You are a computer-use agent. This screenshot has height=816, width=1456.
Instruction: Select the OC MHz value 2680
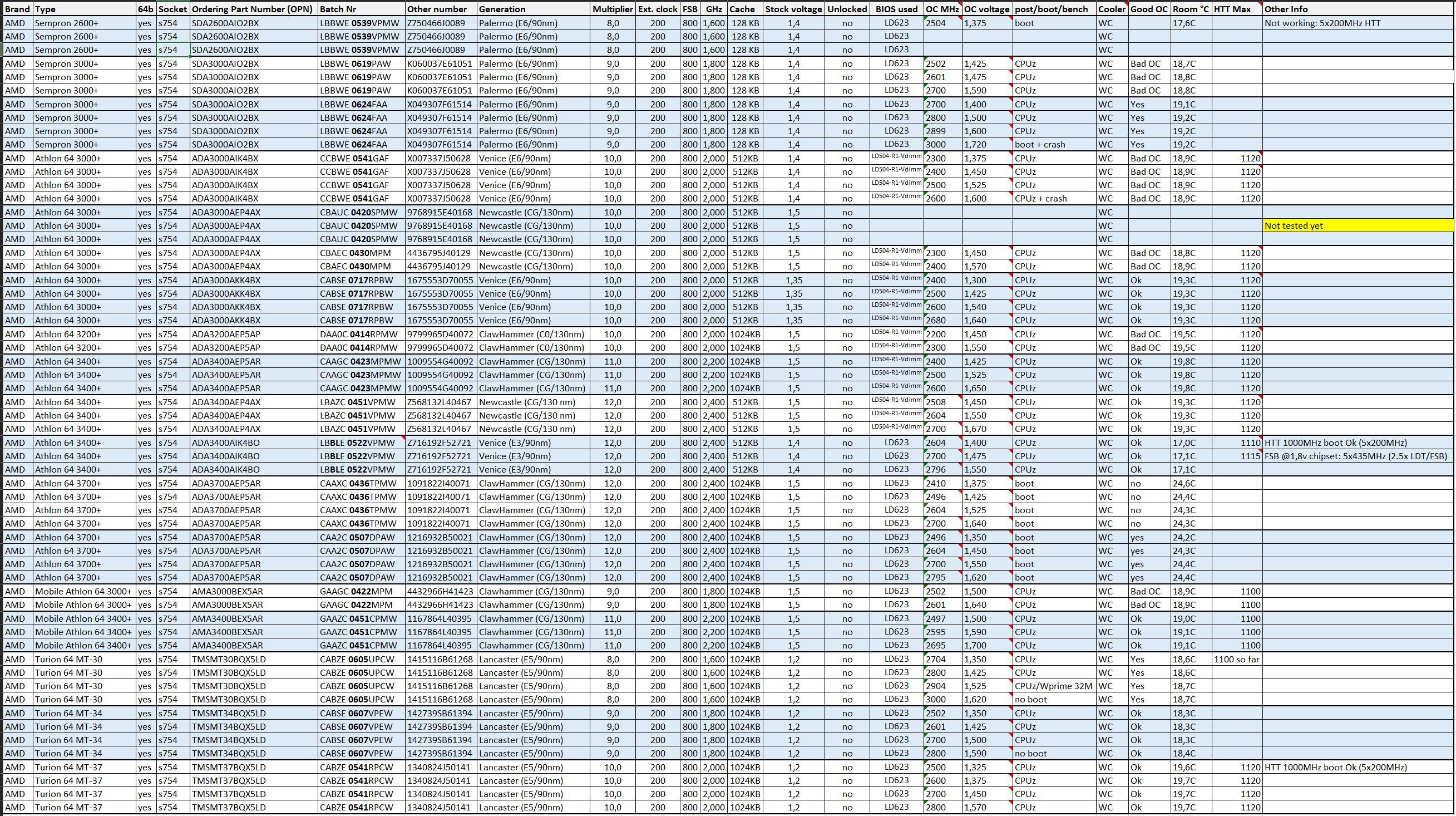tap(943, 320)
